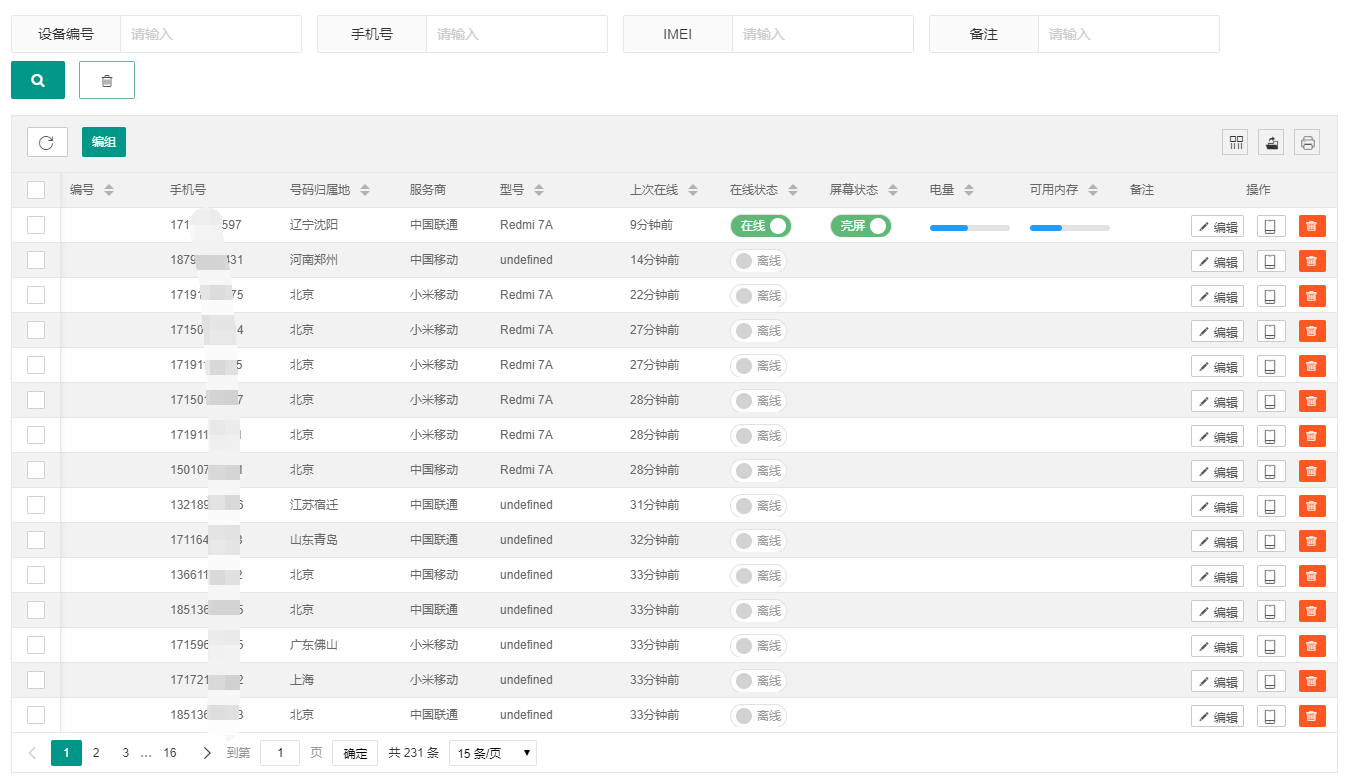The height and width of the screenshot is (780, 1345).
Task: Go to previous page with left chevron
Action: pyautogui.click(x=32, y=753)
